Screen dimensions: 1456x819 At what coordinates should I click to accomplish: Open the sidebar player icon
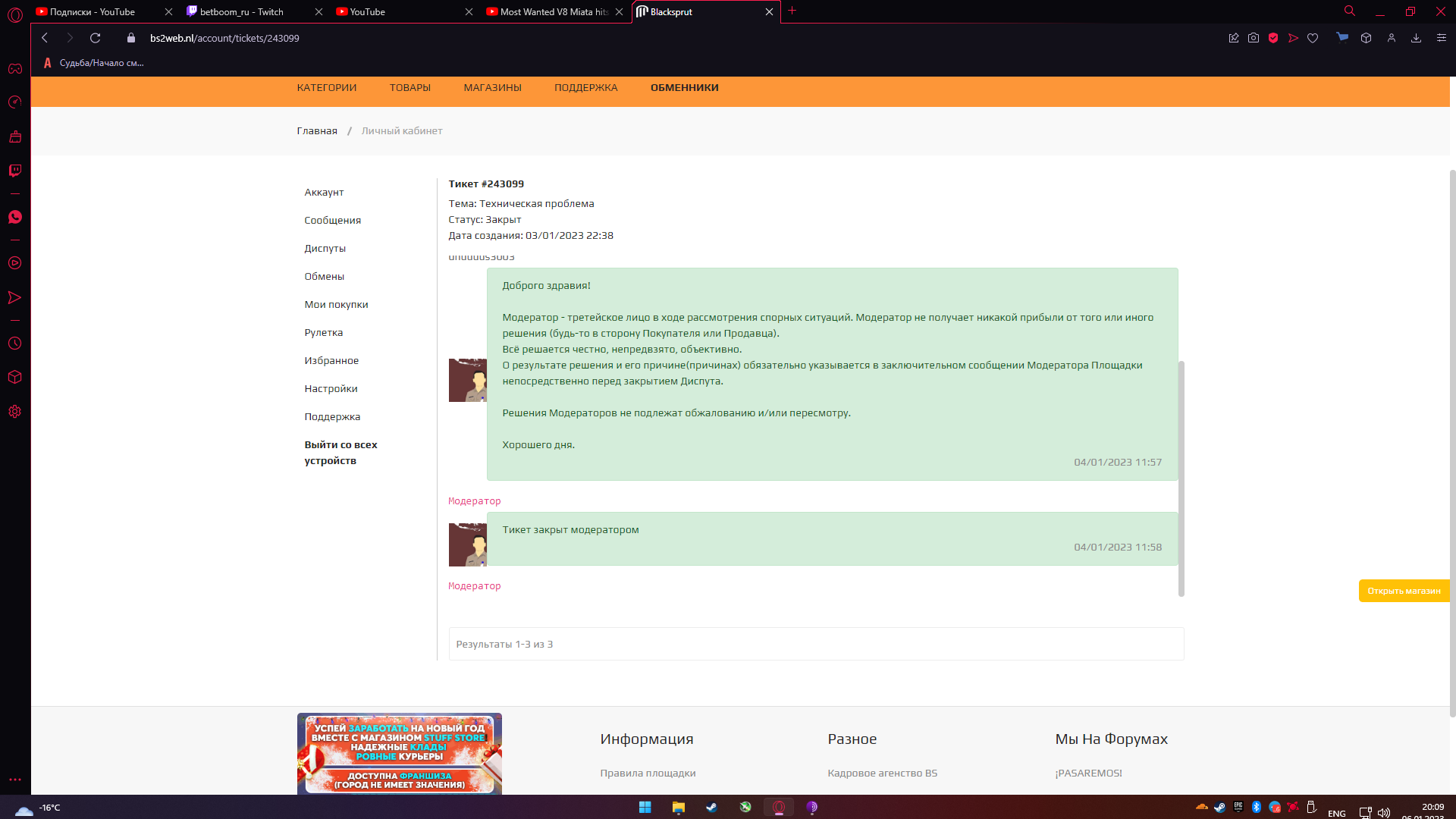15,263
